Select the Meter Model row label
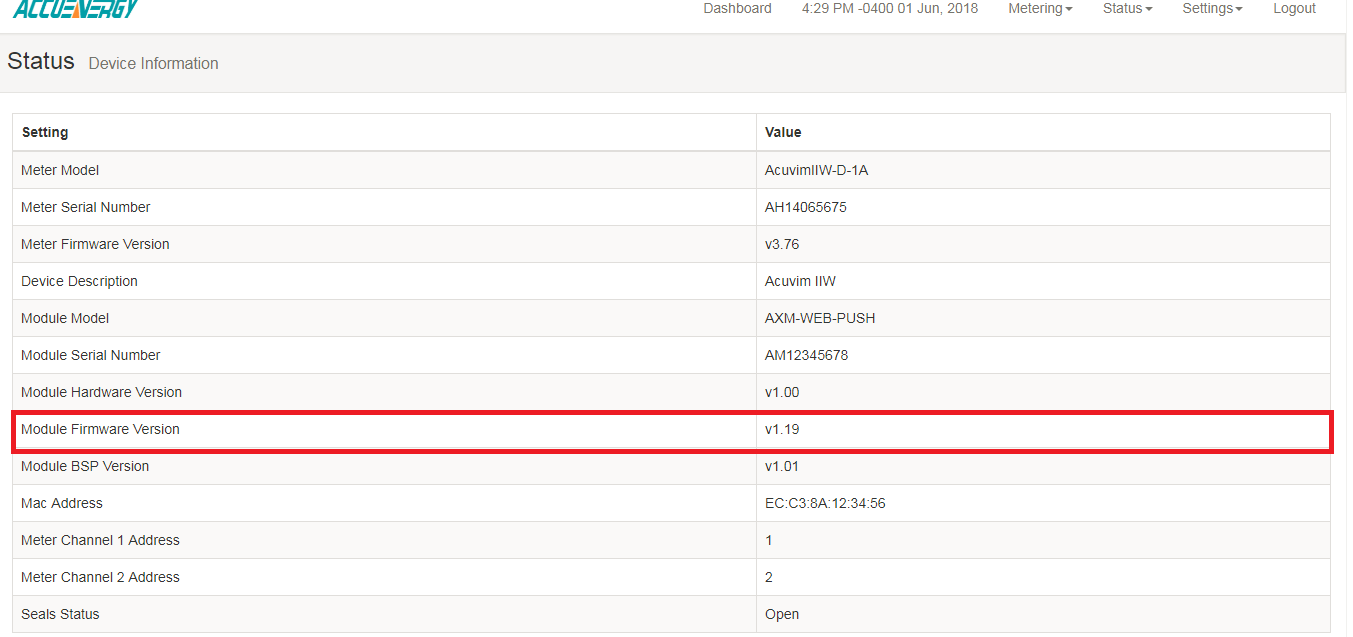This screenshot has width=1353, height=637. [60, 170]
